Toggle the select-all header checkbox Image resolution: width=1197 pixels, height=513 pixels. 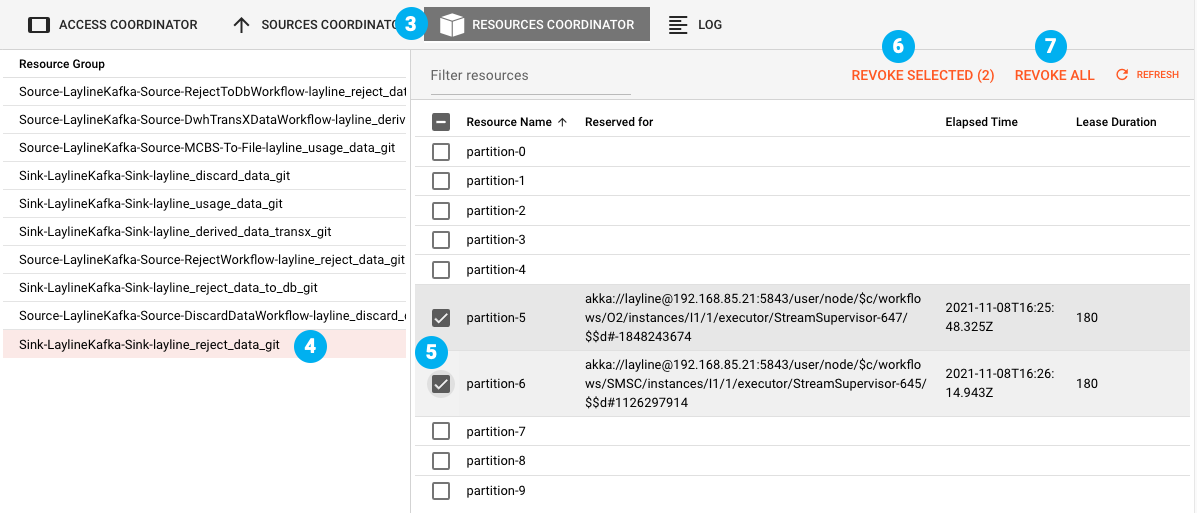(x=441, y=122)
